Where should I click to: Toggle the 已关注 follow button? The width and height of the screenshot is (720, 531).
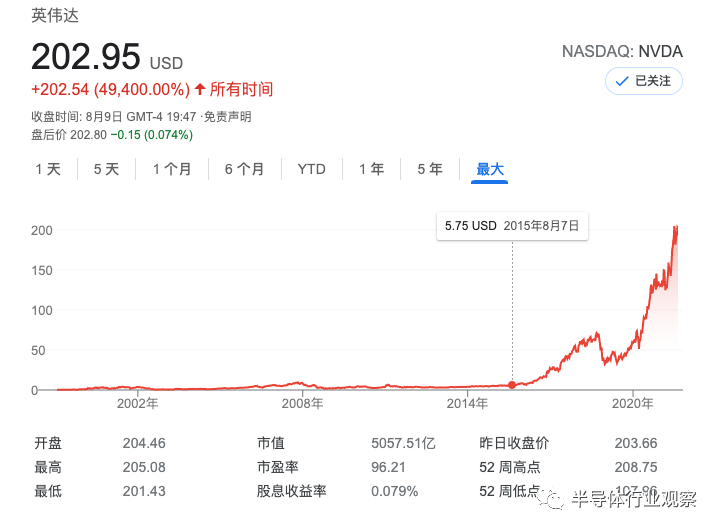click(x=643, y=81)
